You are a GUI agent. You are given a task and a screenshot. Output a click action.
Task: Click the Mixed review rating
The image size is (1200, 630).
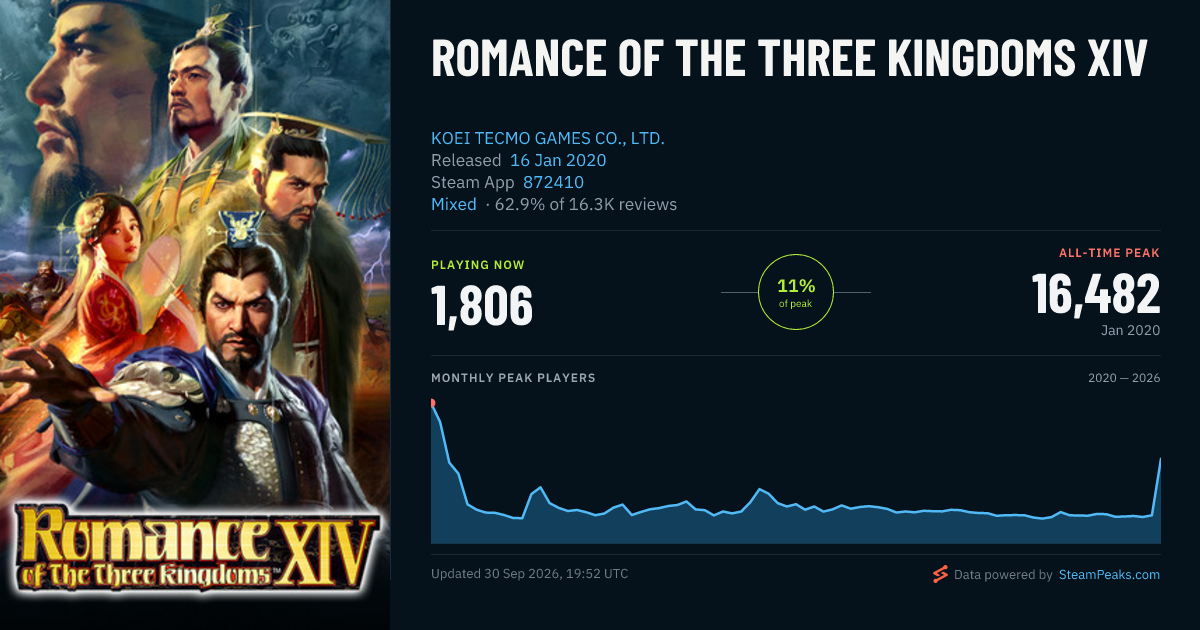[x=453, y=204]
